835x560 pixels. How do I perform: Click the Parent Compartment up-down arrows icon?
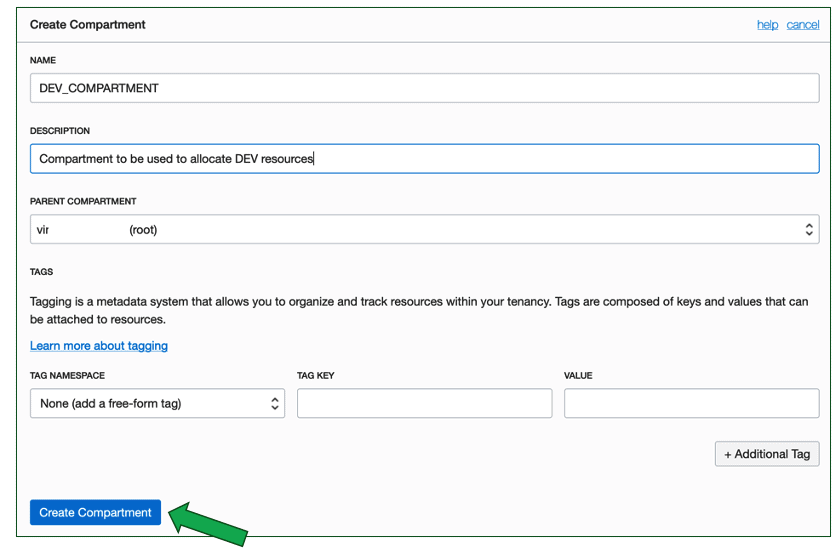point(809,229)
